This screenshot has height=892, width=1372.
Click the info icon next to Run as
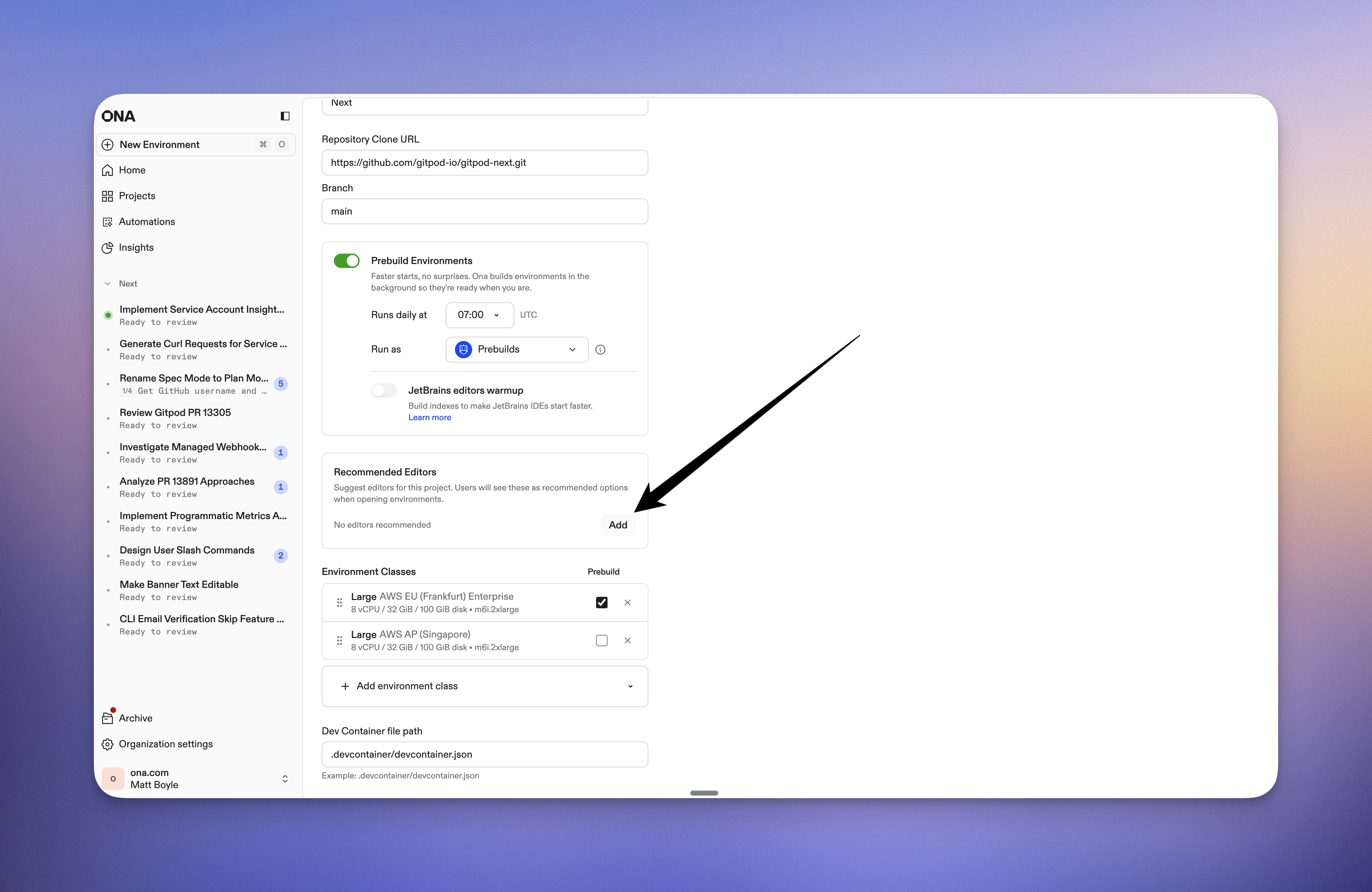pyautogui.click(x=600, y=349)
